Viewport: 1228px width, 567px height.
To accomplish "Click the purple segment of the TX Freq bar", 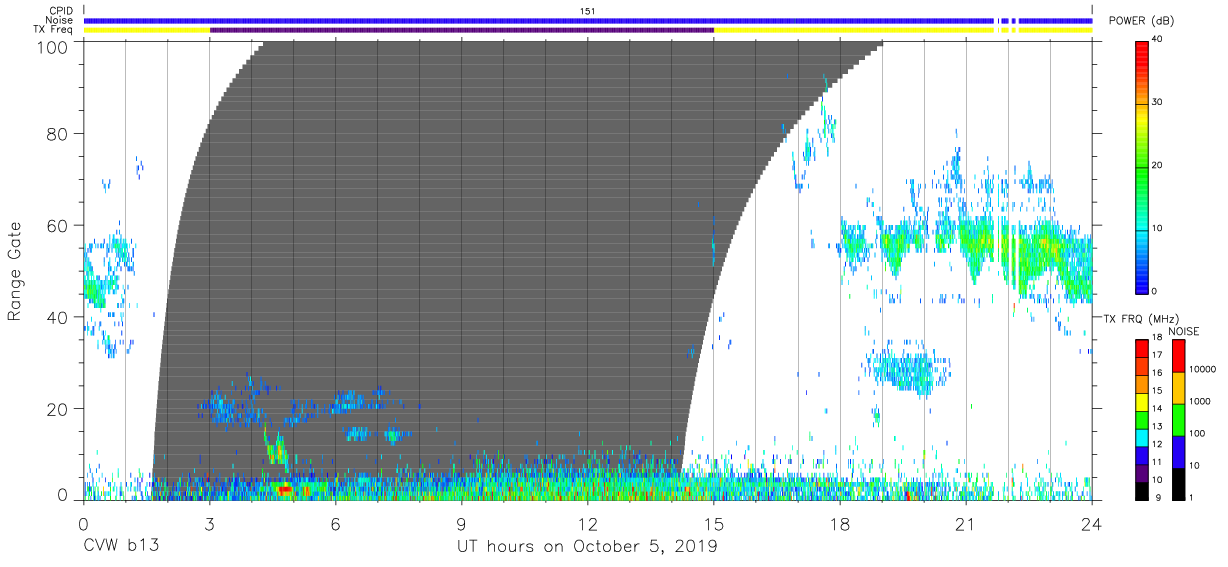I will pyautogui.click(x=461, y=30).
